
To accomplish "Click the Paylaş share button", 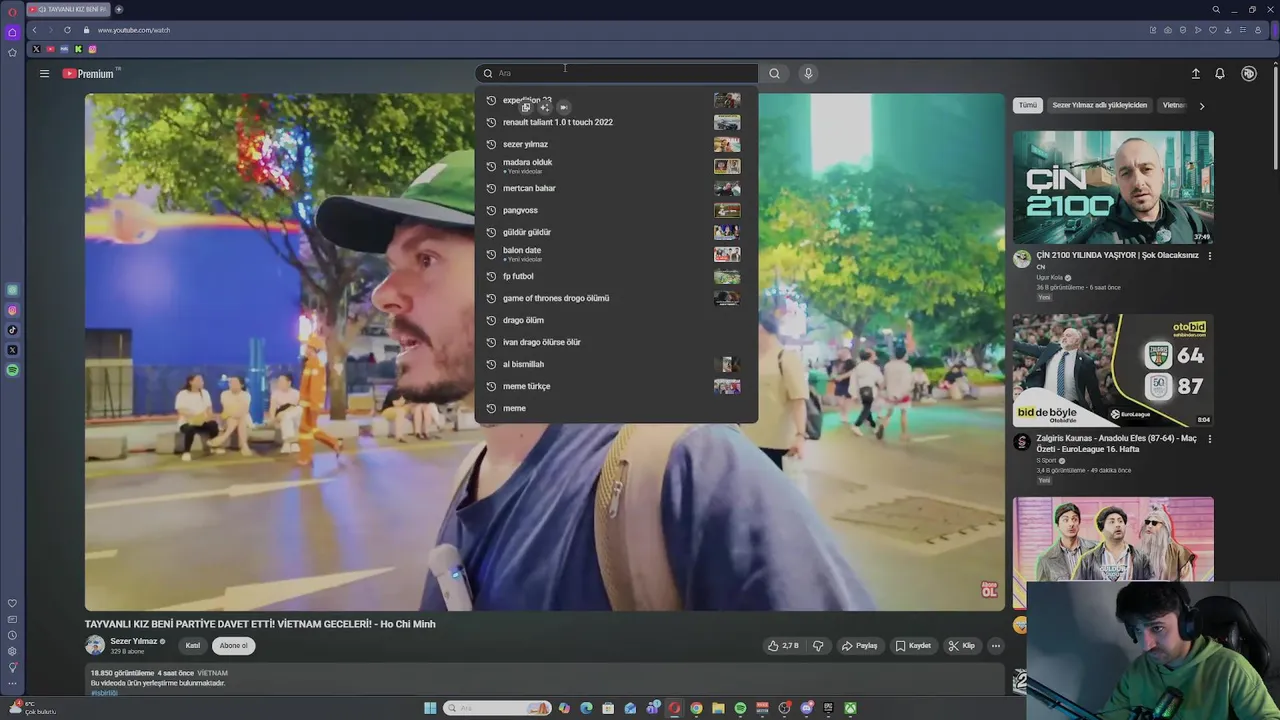I will point(859,646).
